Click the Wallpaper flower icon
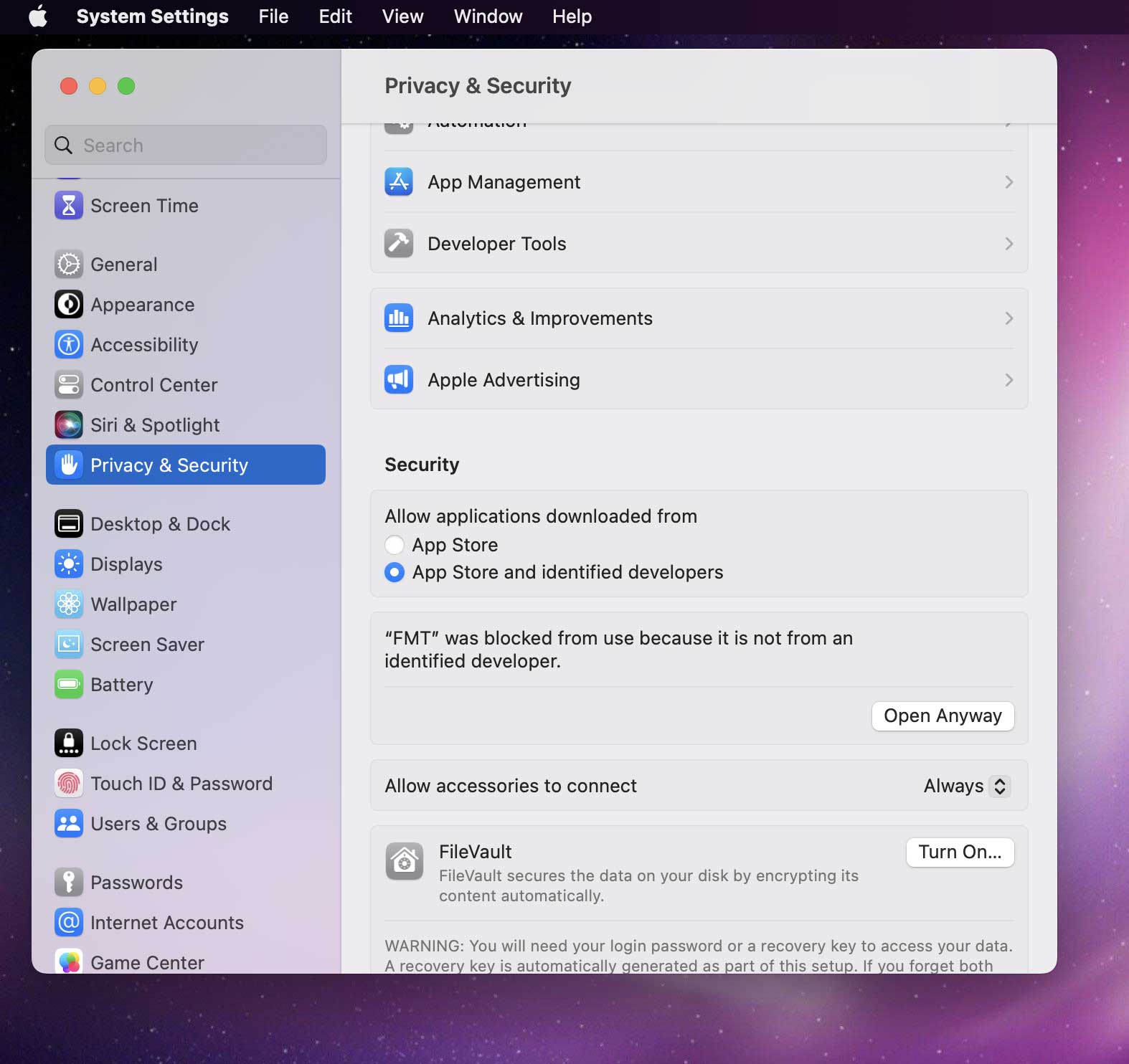1129x1064 pixels. 69,604
